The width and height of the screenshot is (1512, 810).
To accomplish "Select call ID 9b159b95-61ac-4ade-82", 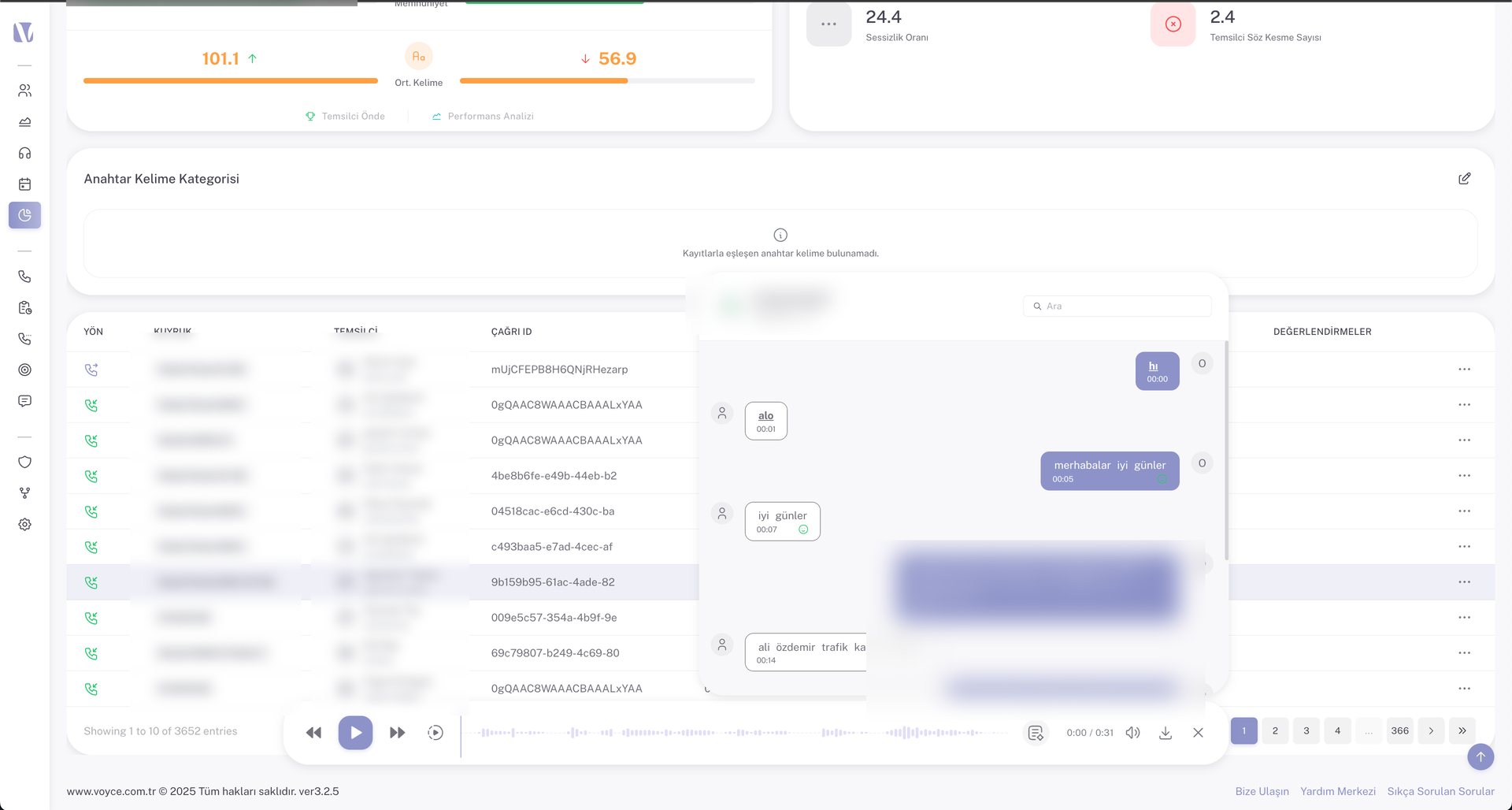I will point(553,582).
